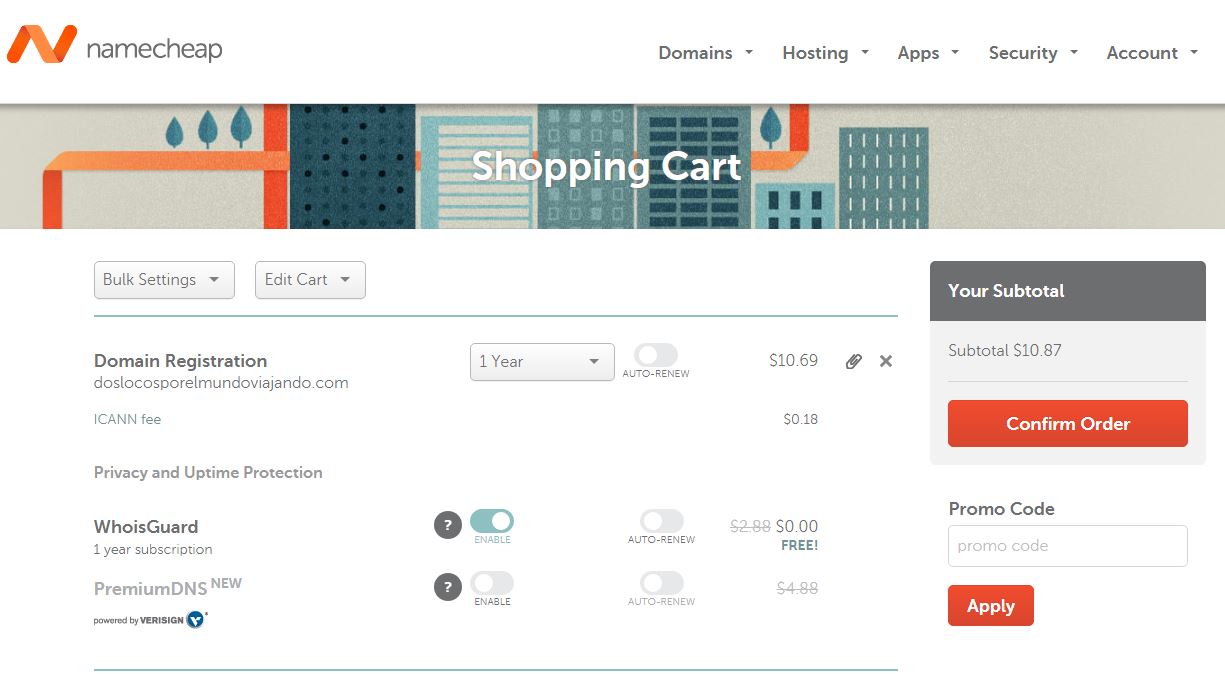Open WhoisGuard help question mark icon
The width and height of the screenshot is (1225, 674).
click(x=448, y=525)
